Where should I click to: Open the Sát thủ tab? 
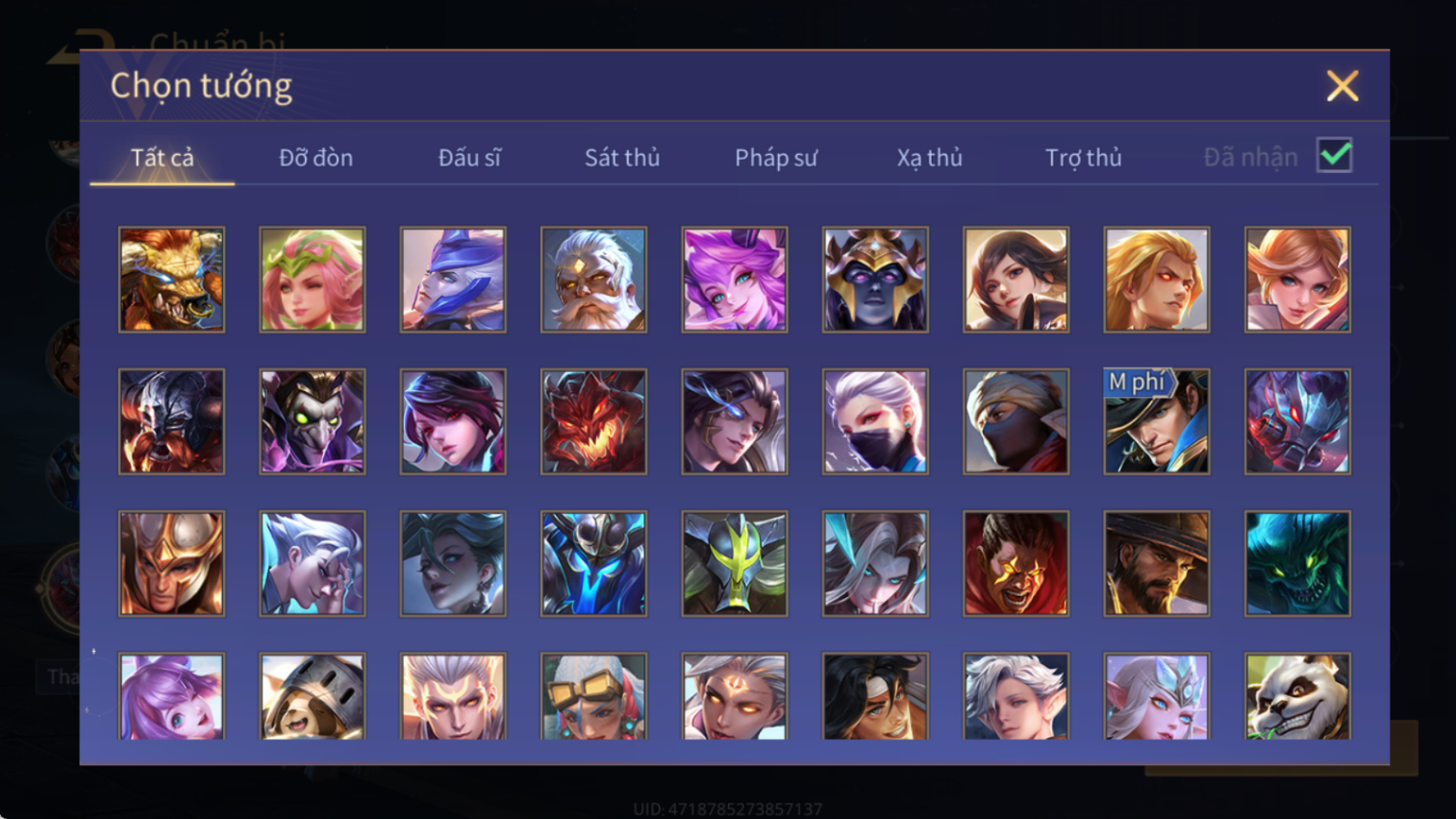coord(622,158)
